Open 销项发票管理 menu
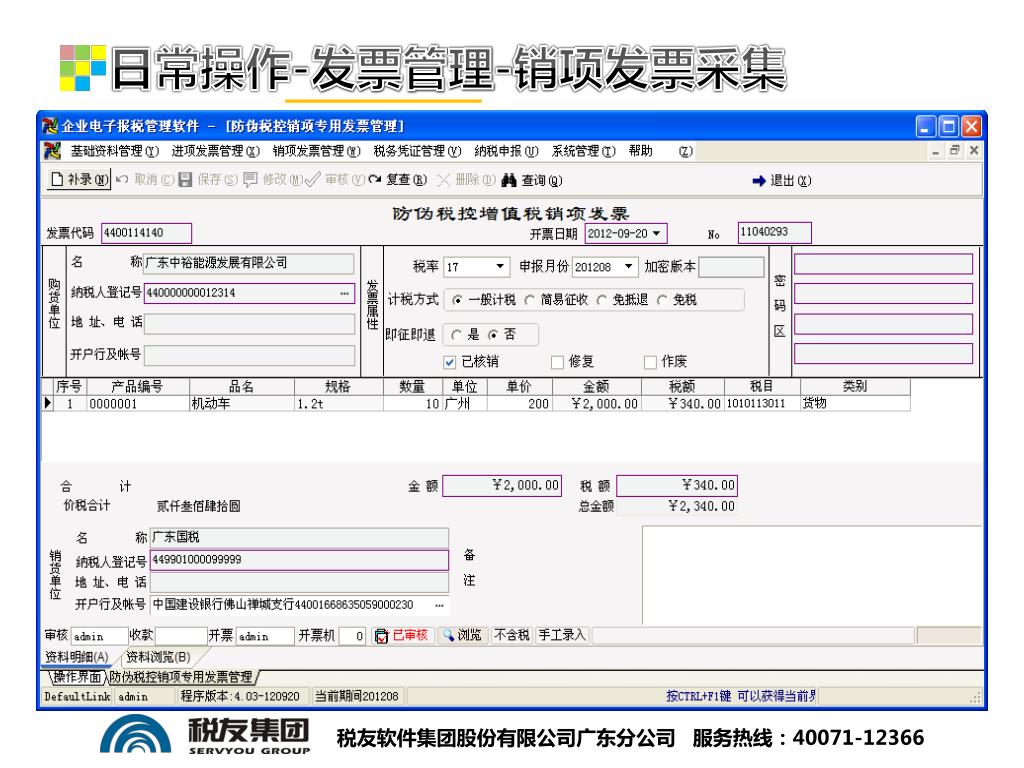 click(316, 151)
